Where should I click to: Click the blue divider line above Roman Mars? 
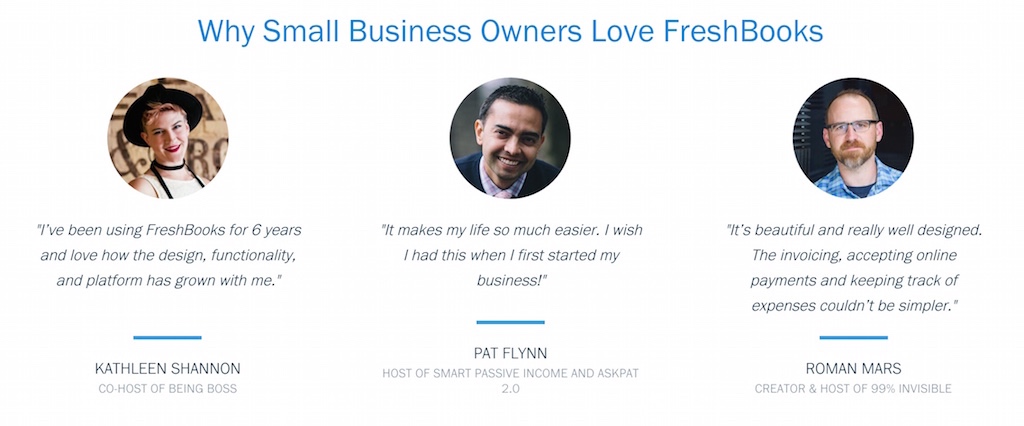click(x=854, y=337)
